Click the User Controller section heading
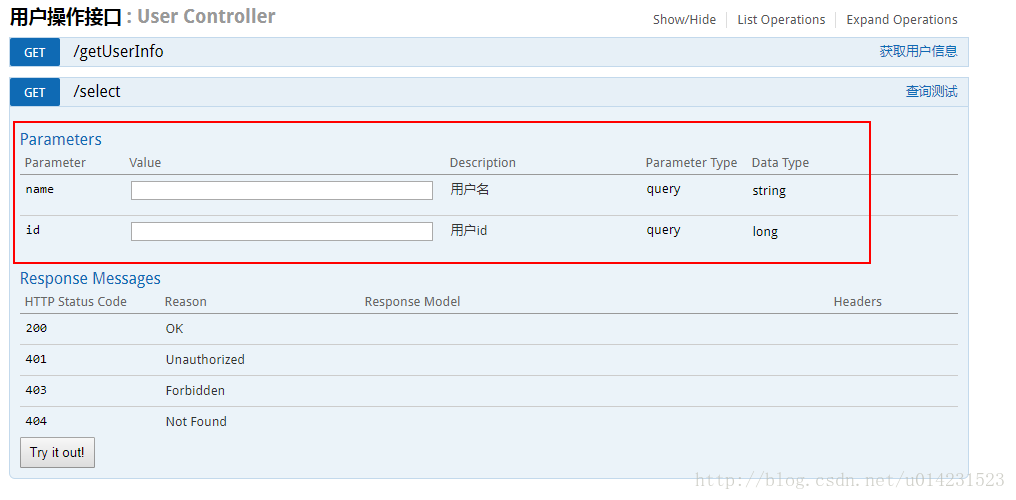 click(x=142, y=17)
